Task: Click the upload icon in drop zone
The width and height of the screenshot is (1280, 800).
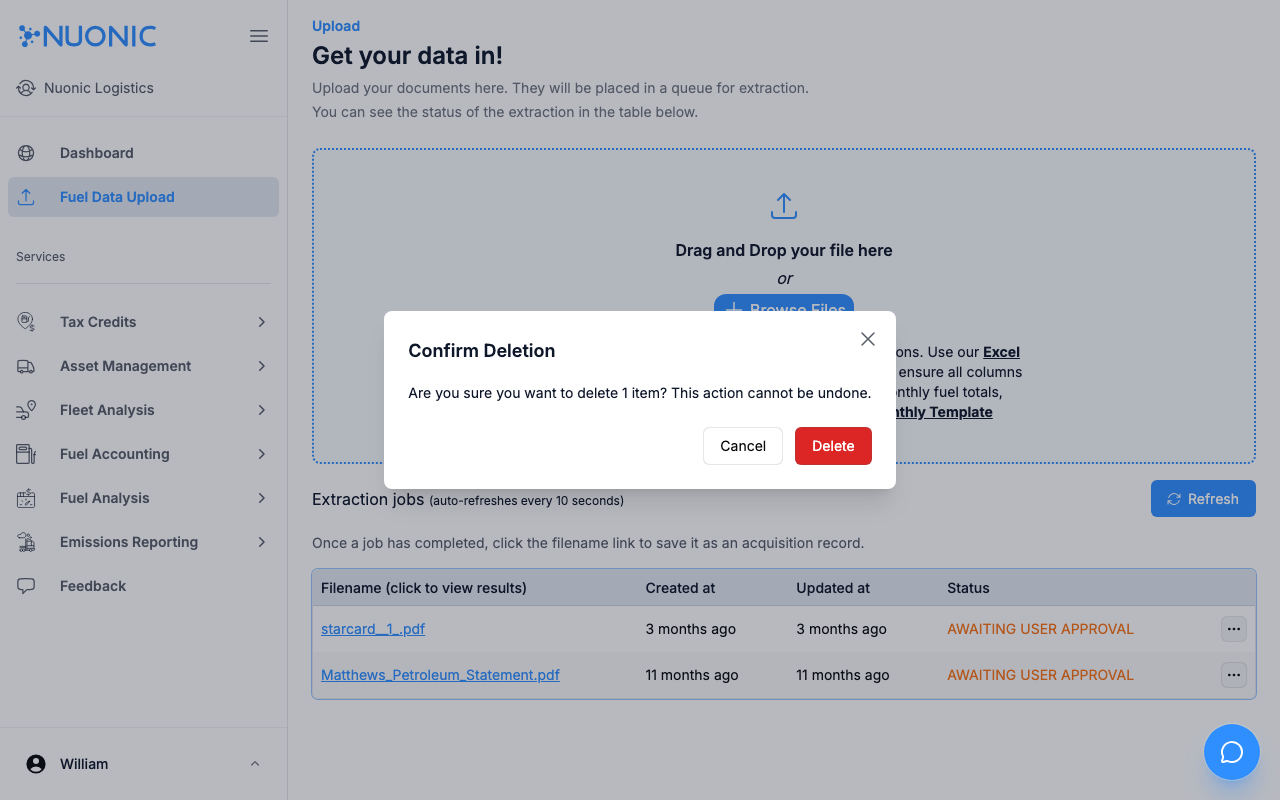Action: click(x=784, y=206)
